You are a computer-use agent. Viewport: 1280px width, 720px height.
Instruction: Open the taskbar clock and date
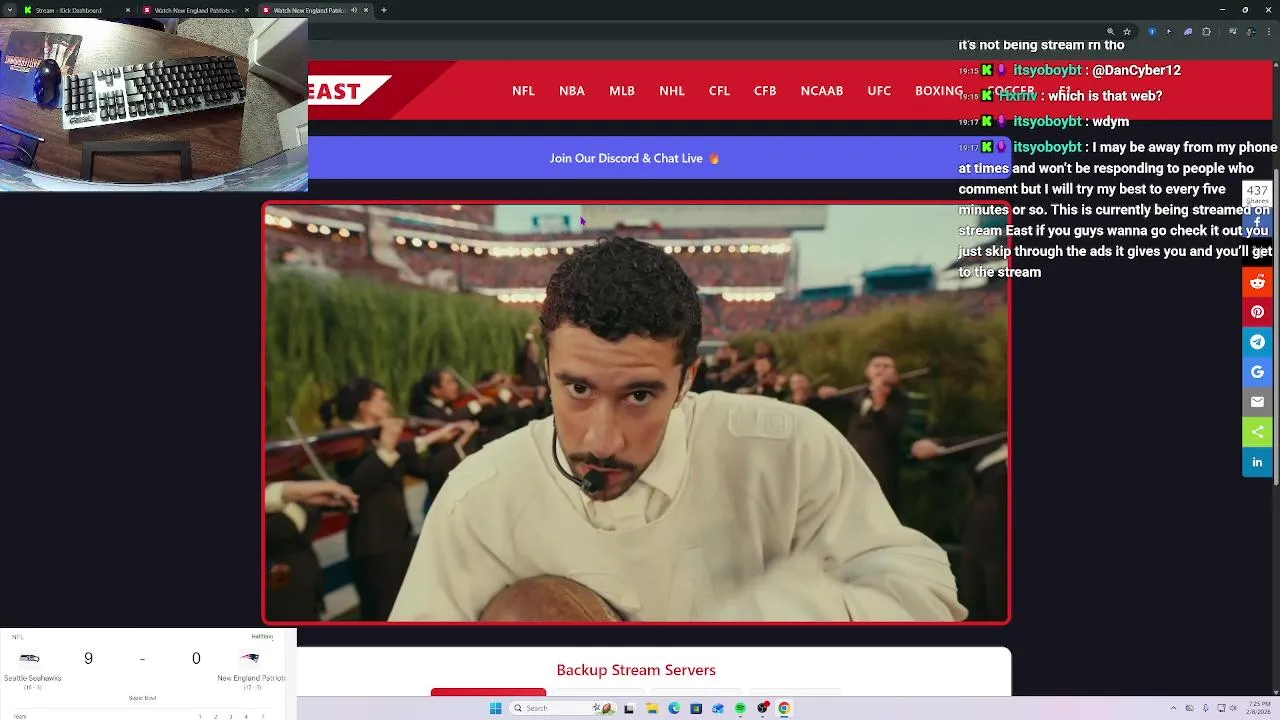coord(1257,708)
